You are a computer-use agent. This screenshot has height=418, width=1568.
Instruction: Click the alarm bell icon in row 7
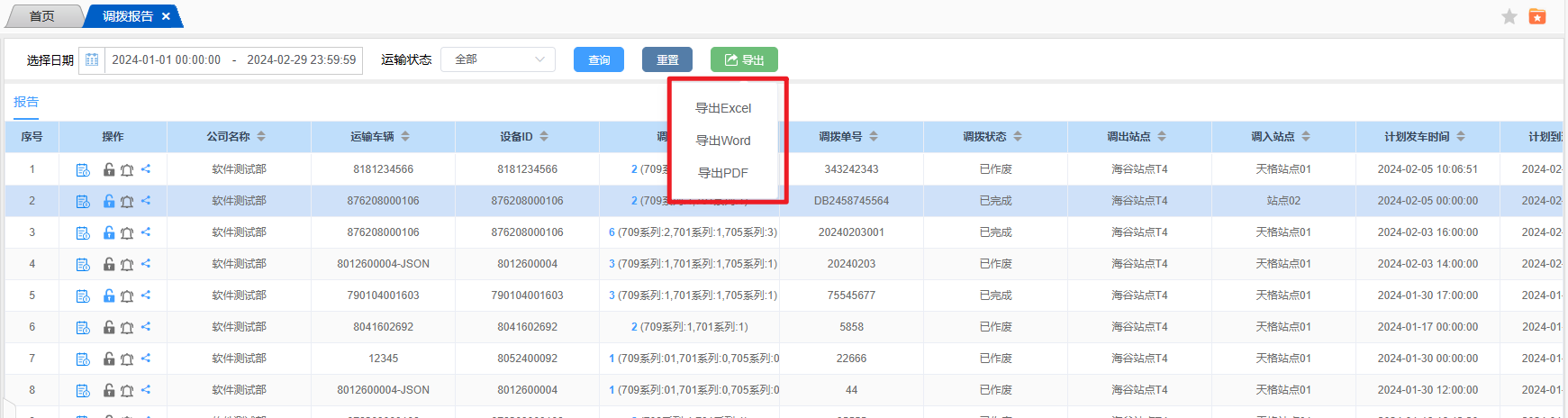click(127, 359)
